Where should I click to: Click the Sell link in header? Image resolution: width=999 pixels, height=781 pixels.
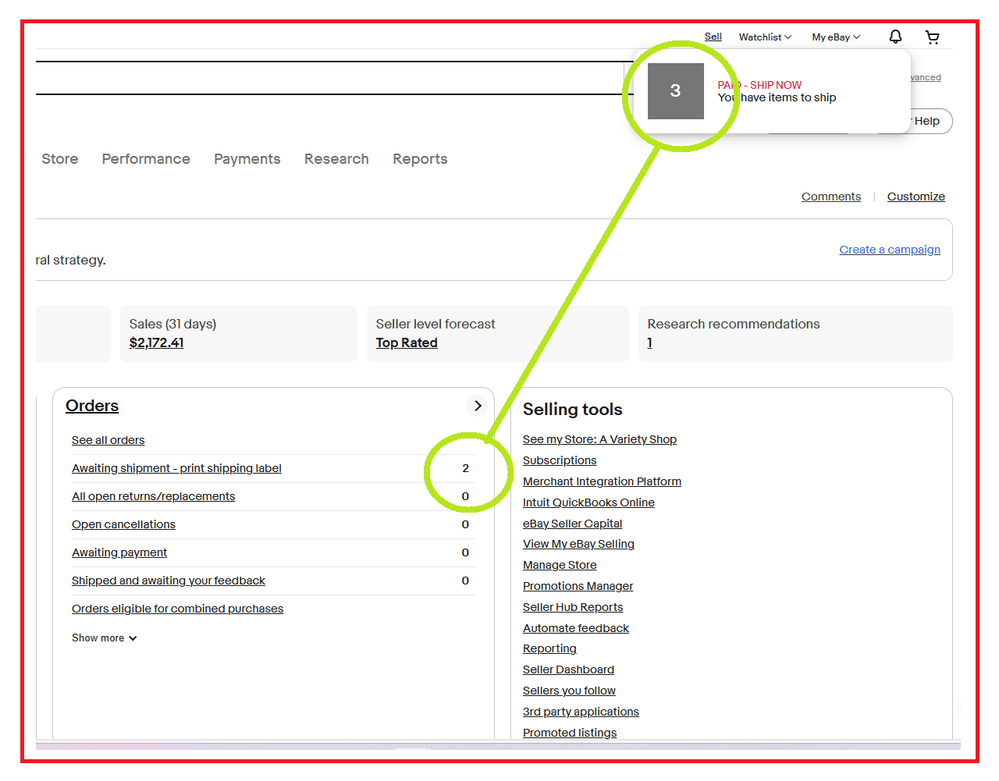click(713, 37)
